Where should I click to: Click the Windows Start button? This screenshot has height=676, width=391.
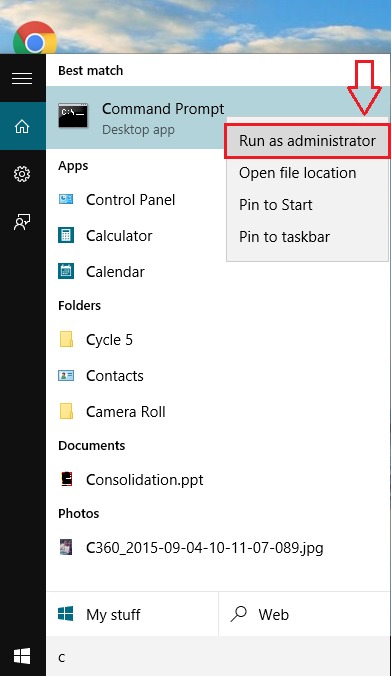[x=22, y=656]
